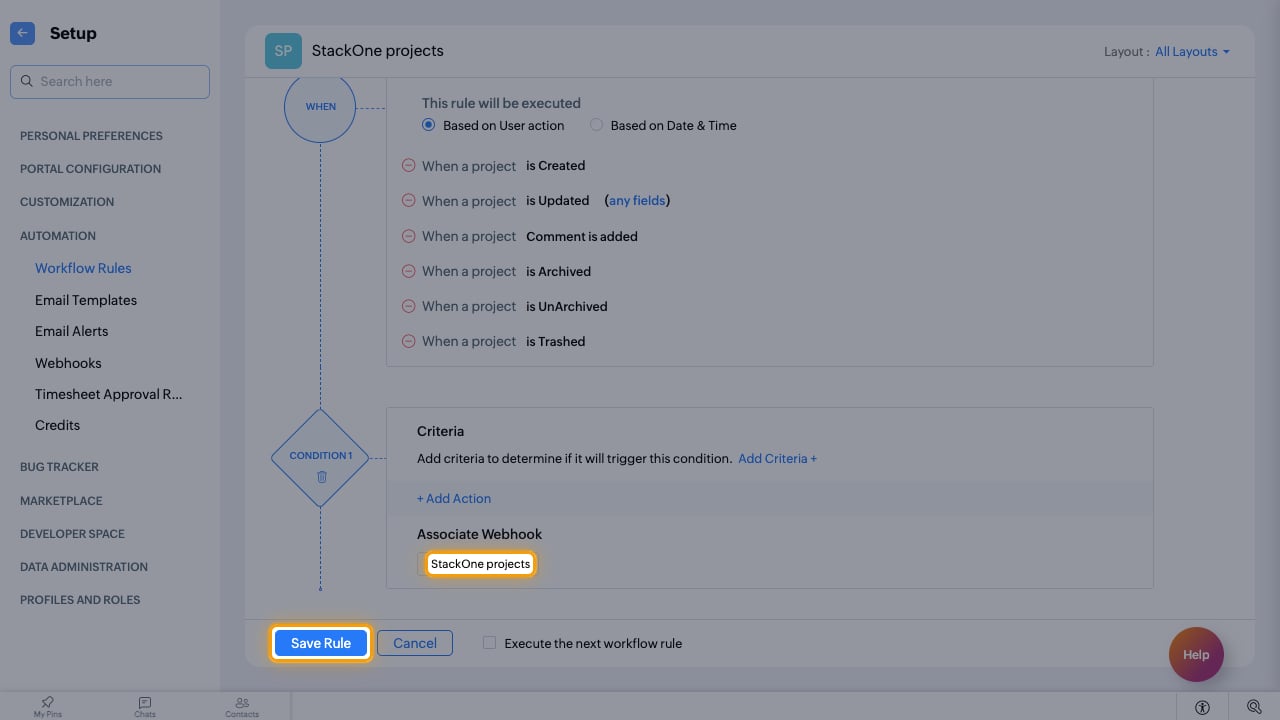This screenshot has height=720, width=1280.
Task: Click the back arrow beside Setup
Action: click(22, 33)
